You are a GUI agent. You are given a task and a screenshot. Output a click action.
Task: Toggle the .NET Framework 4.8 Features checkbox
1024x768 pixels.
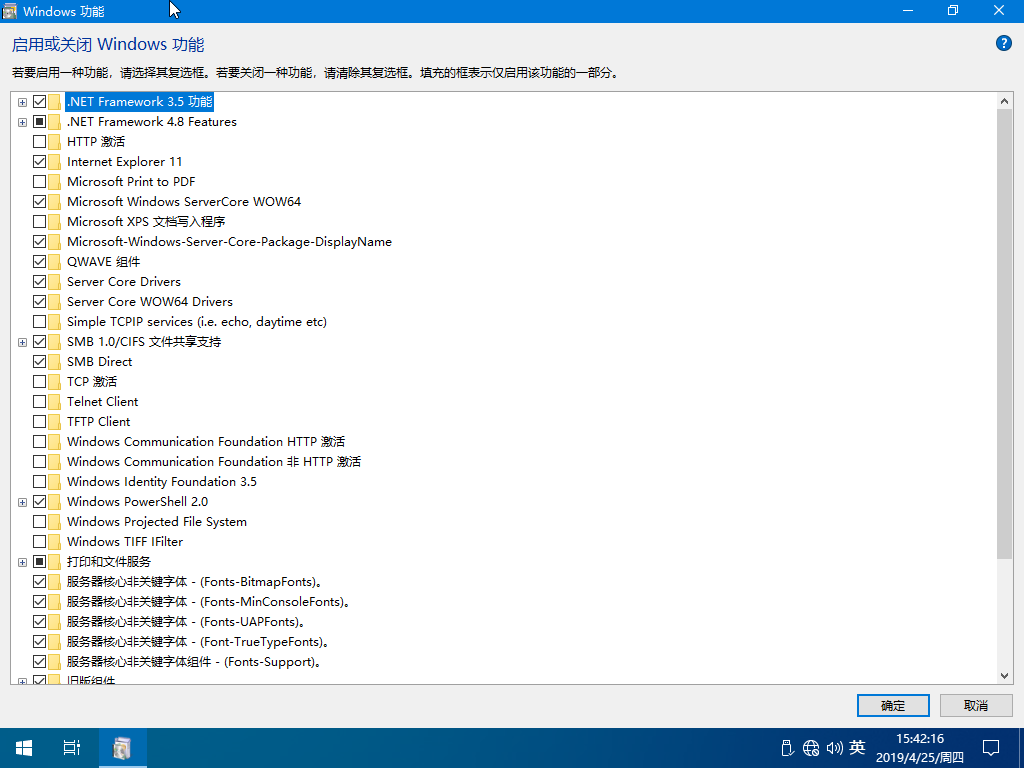pyautogui.click(x=39, y=122)
